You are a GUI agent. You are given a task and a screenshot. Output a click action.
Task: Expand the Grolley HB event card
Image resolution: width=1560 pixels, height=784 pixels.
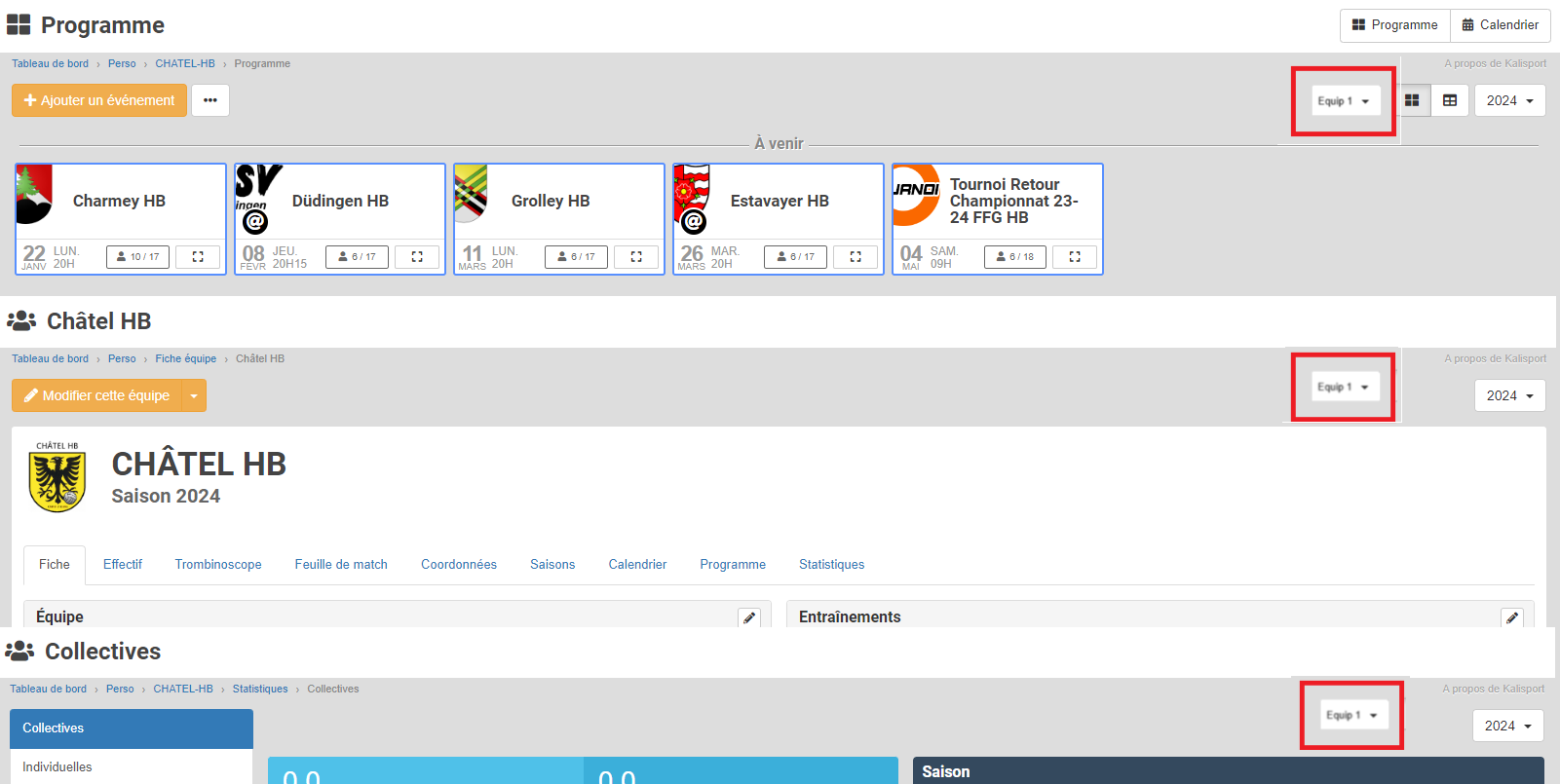click(x=636, y=257)
